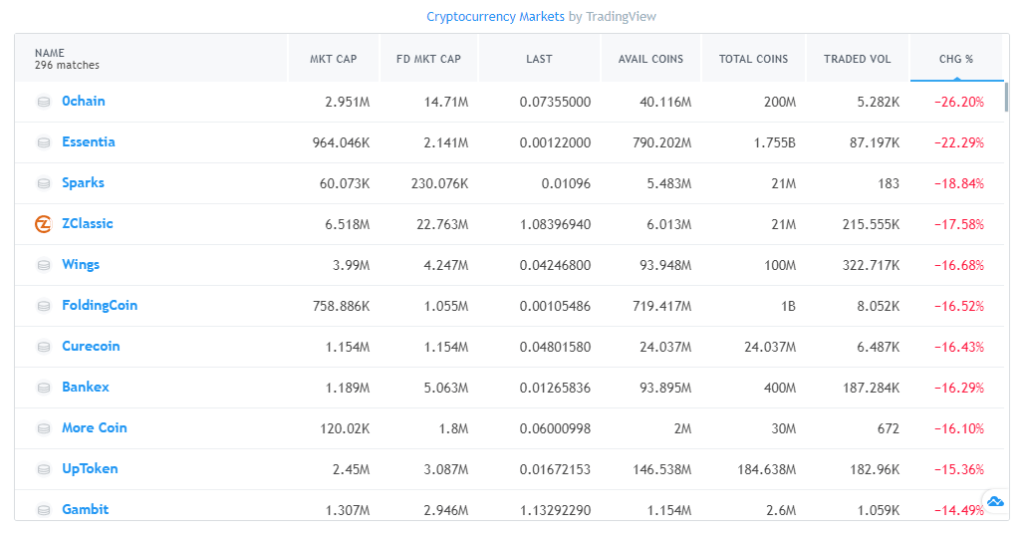Click the blue cloud icon at bottom right
Image resolution: width=1024 pixels, height=534 pixels.
pos(995,501)
